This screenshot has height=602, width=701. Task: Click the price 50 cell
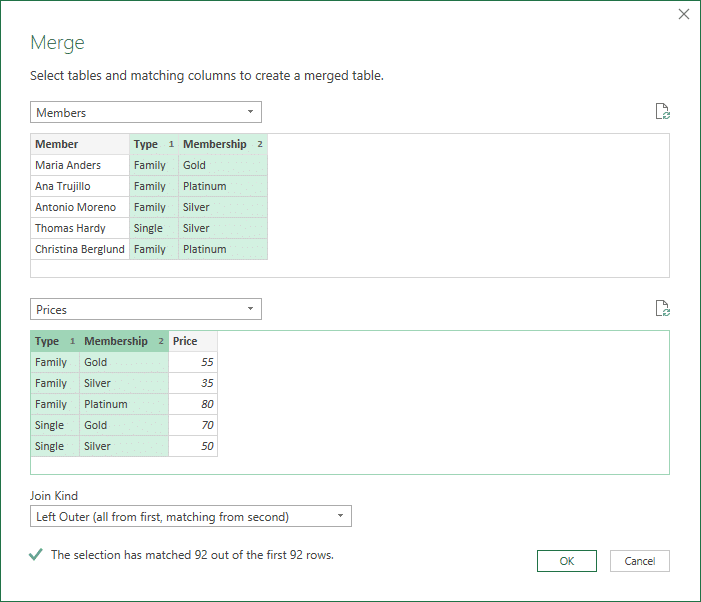193,446
